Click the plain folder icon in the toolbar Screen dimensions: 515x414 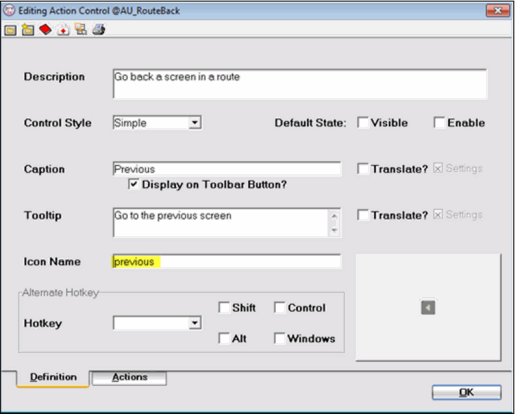pos(11,30)
